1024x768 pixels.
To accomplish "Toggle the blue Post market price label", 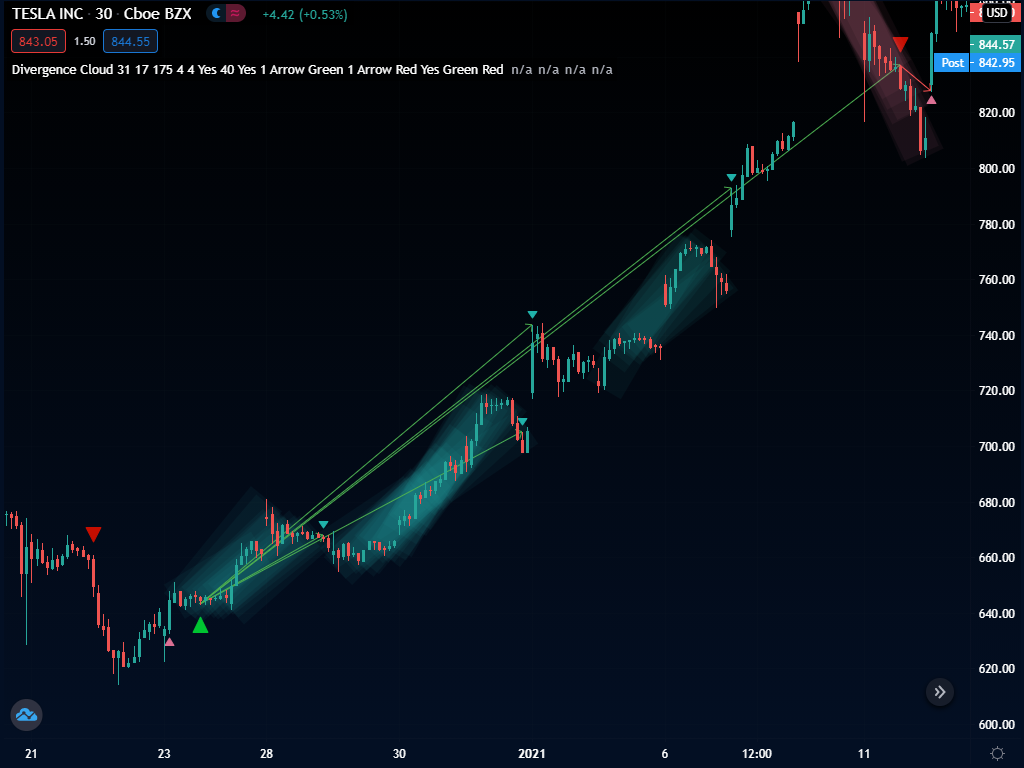I will [951, 62].
